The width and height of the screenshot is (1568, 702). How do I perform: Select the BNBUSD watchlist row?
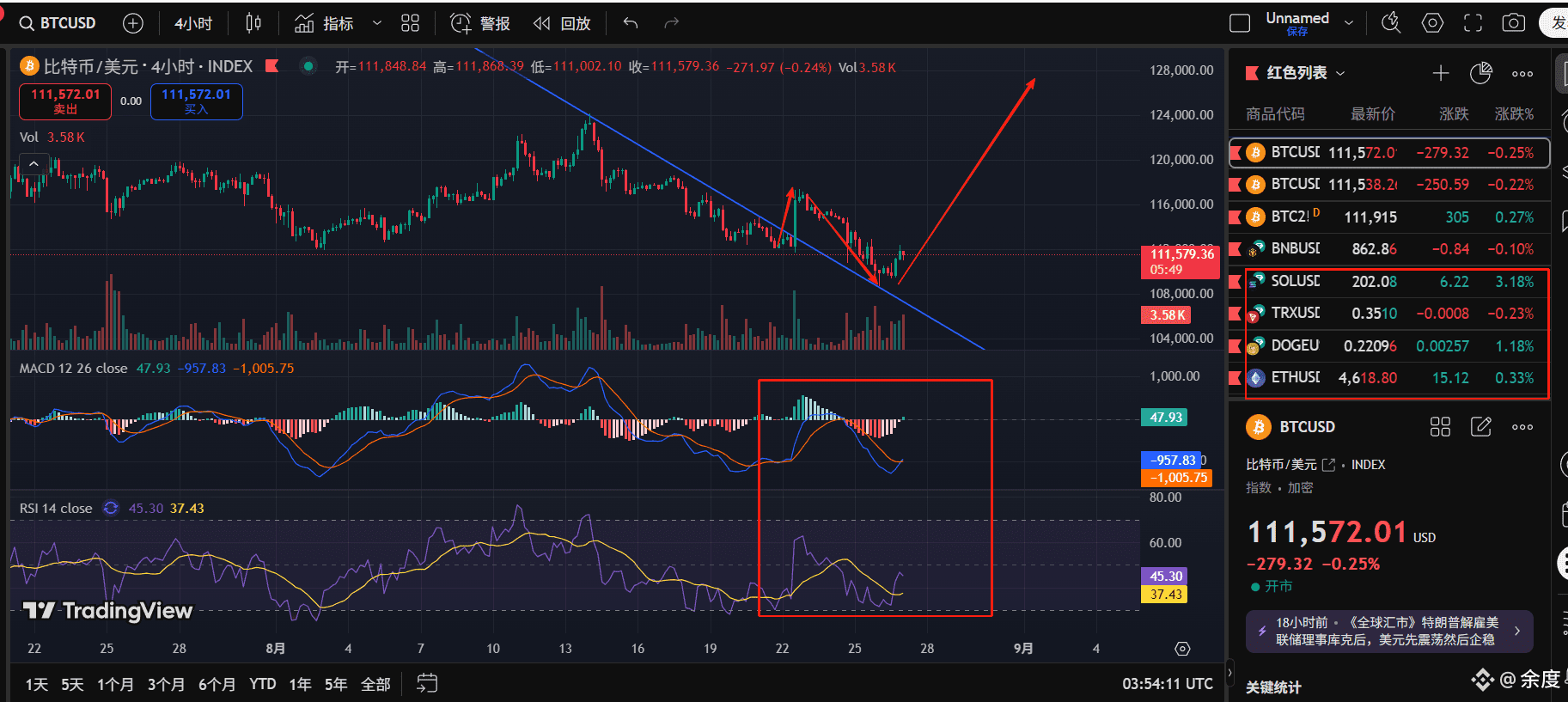pos(1389,249)
